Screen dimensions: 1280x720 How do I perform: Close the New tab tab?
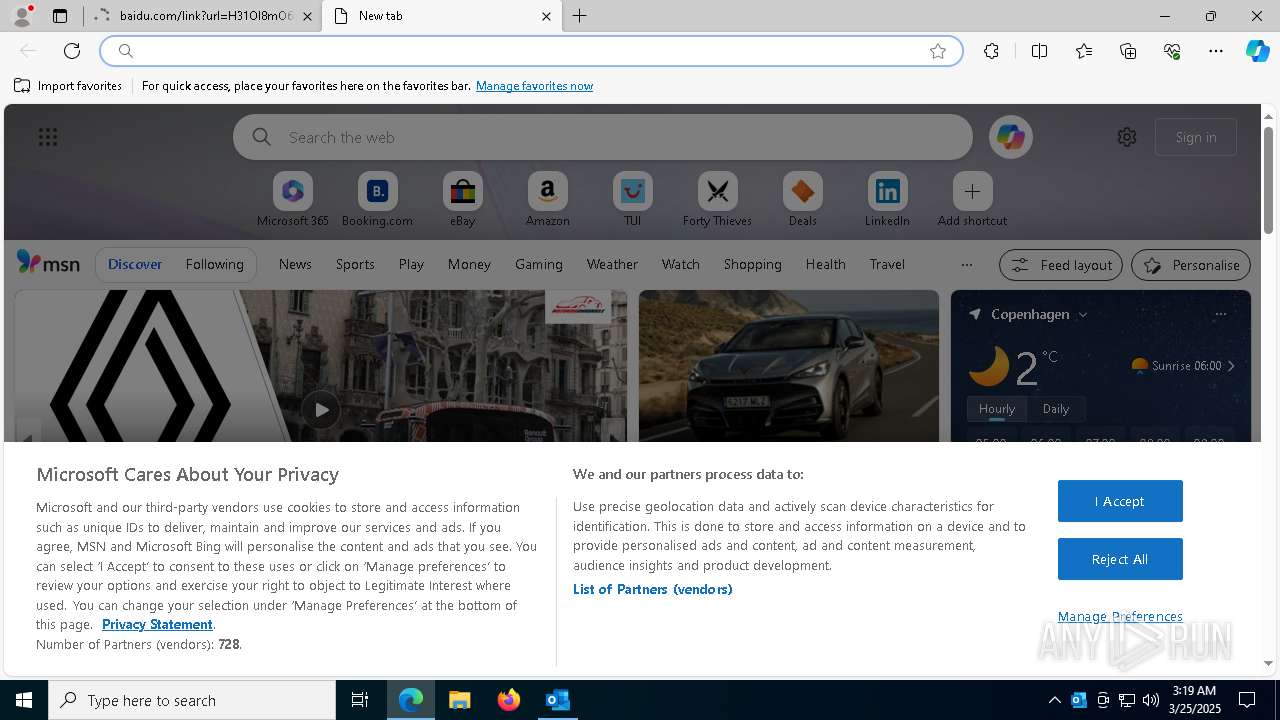tap(546, 16)
